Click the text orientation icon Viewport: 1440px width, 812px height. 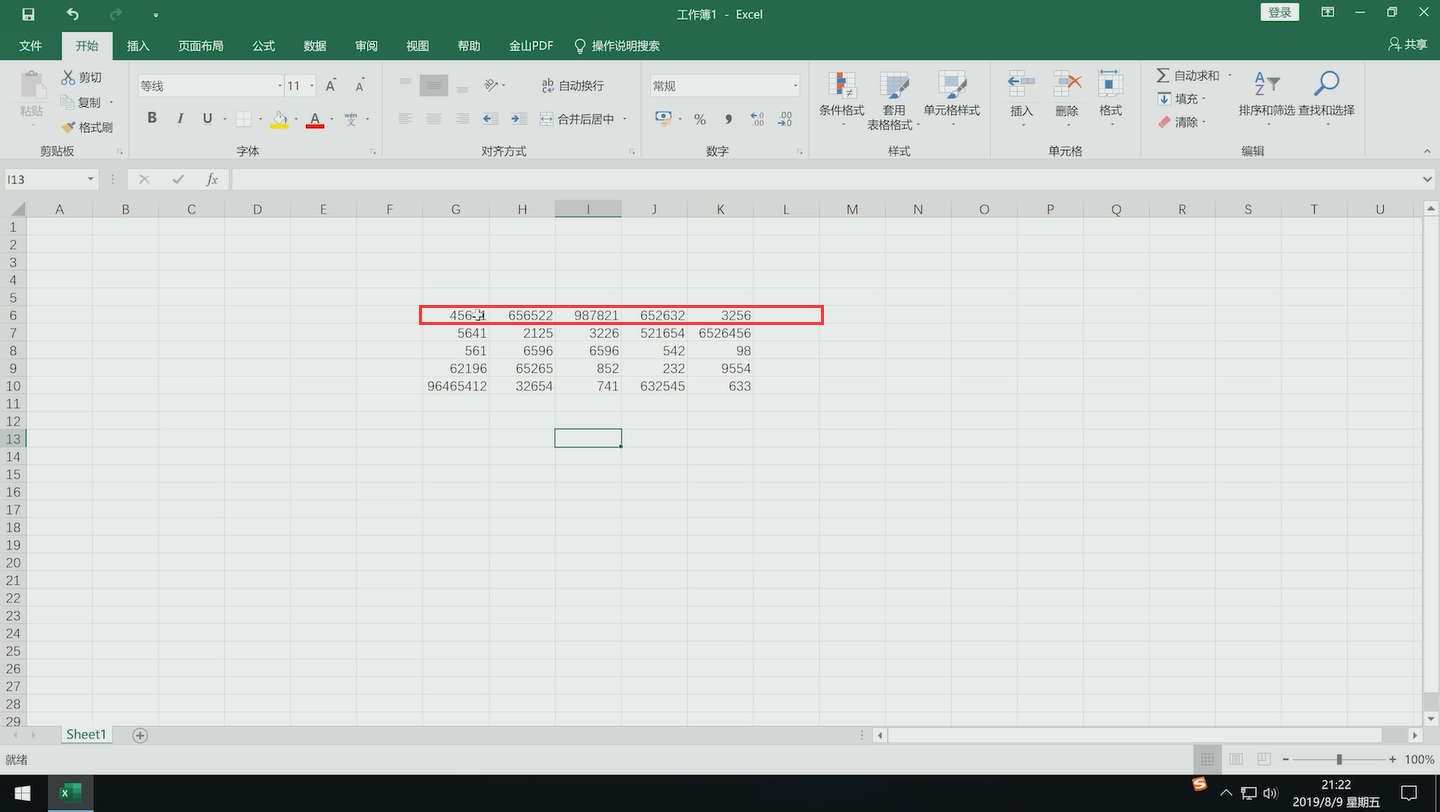pos(491,85)
